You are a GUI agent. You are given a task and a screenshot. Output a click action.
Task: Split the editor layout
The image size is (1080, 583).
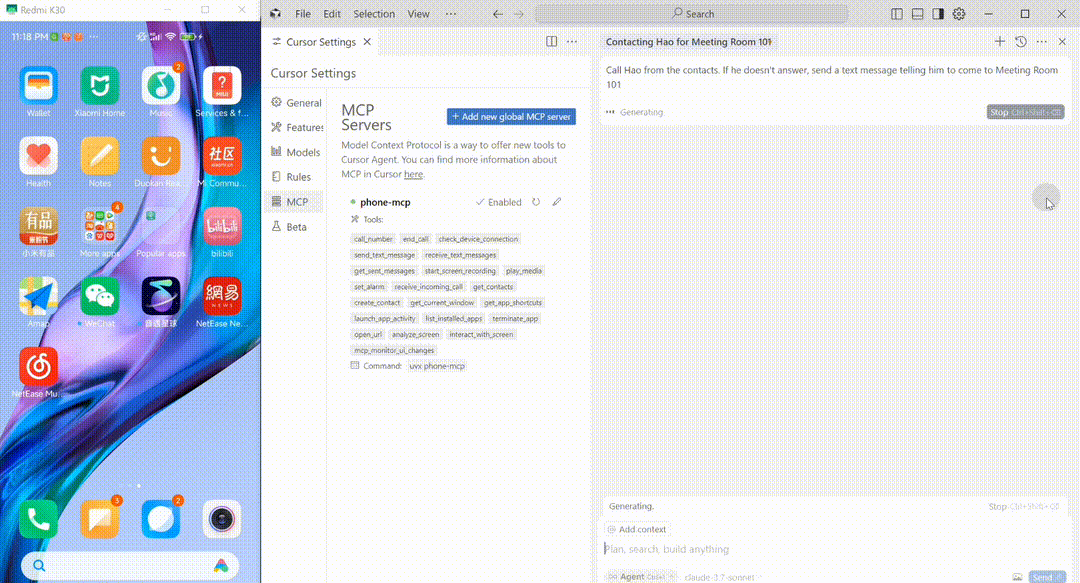click(551, 42)
